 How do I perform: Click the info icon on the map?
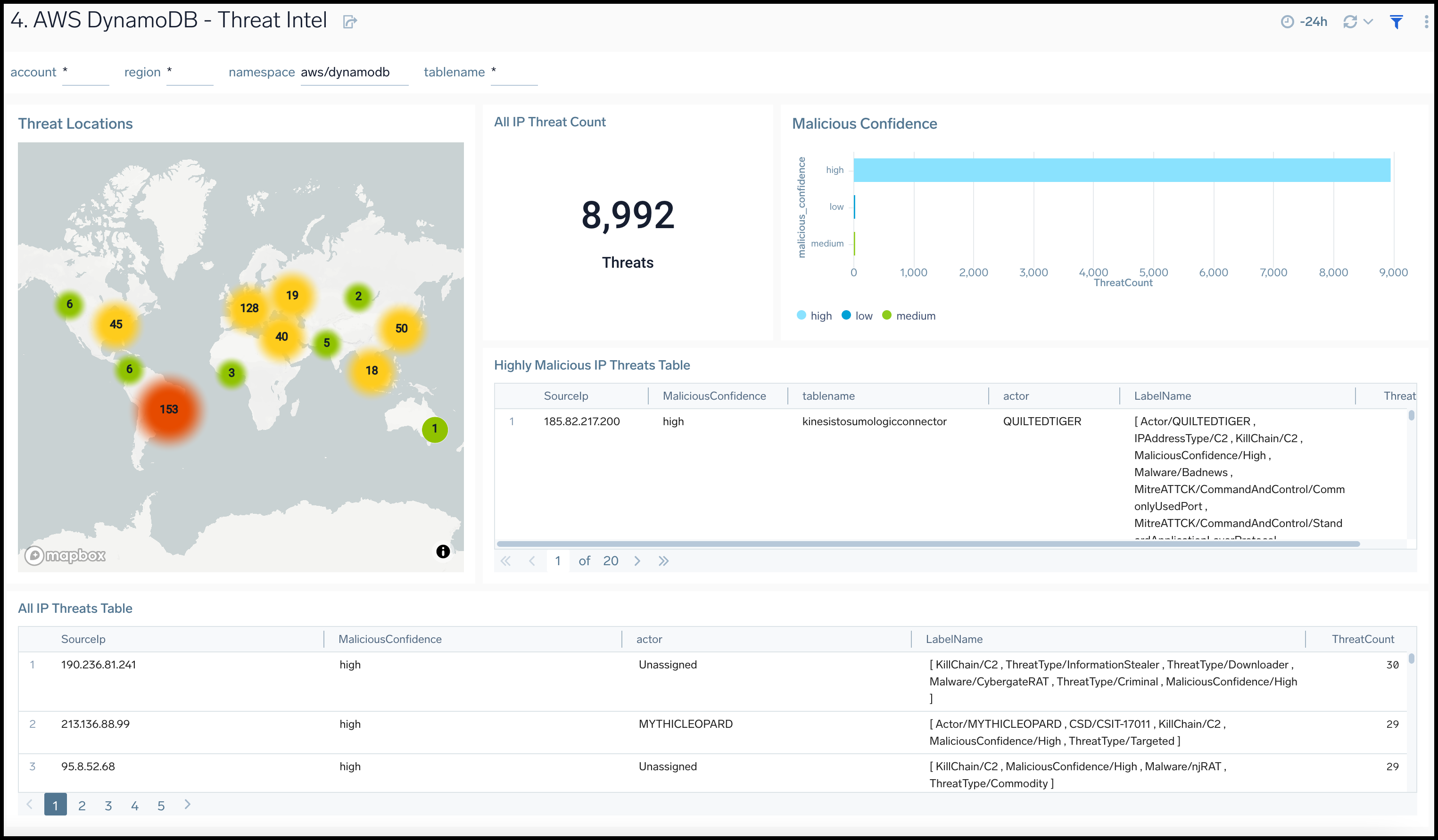[442, 551]
